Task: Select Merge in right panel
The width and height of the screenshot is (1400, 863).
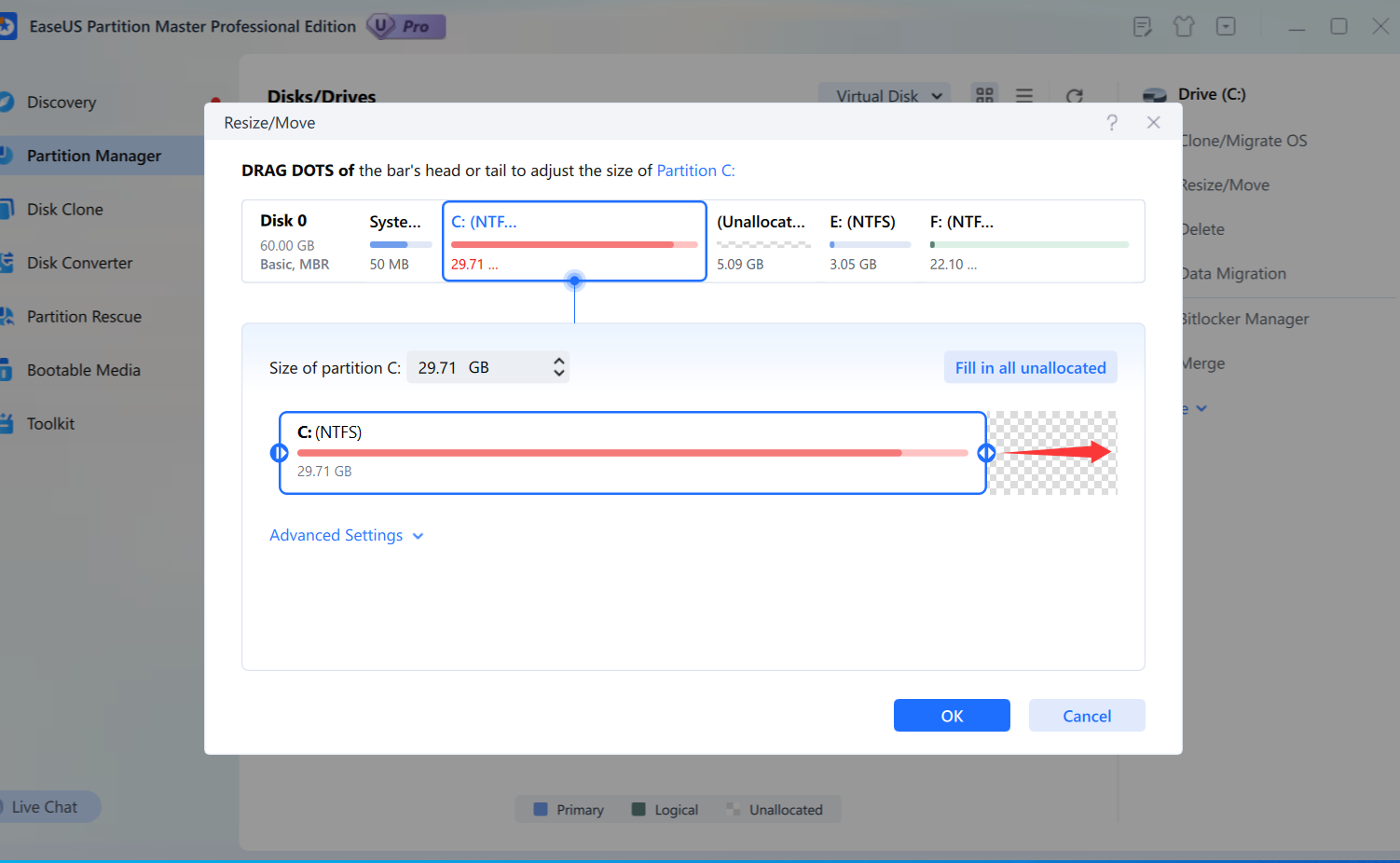Action: coord(1203,363)
